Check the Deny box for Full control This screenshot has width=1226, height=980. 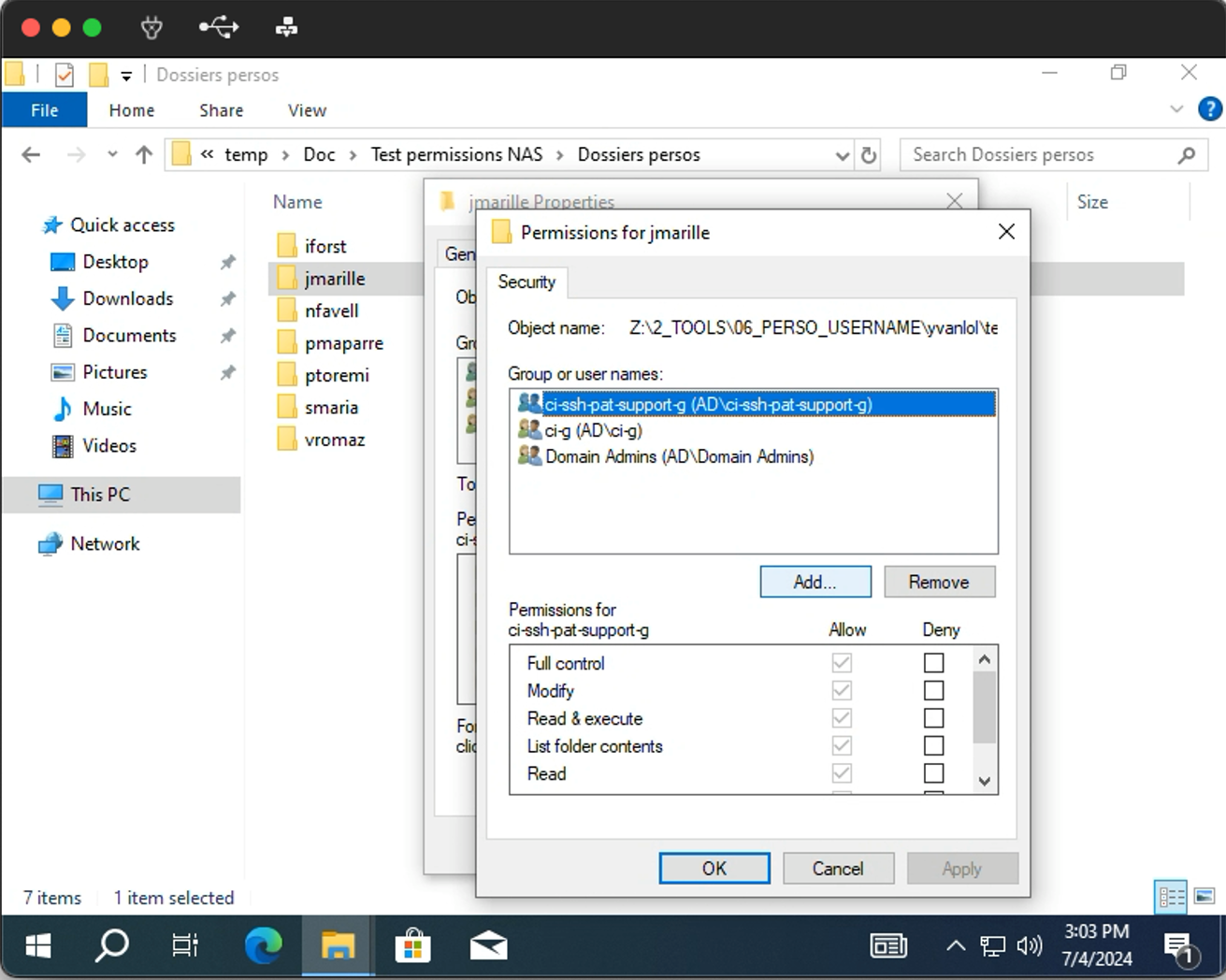tap(933, 663)
